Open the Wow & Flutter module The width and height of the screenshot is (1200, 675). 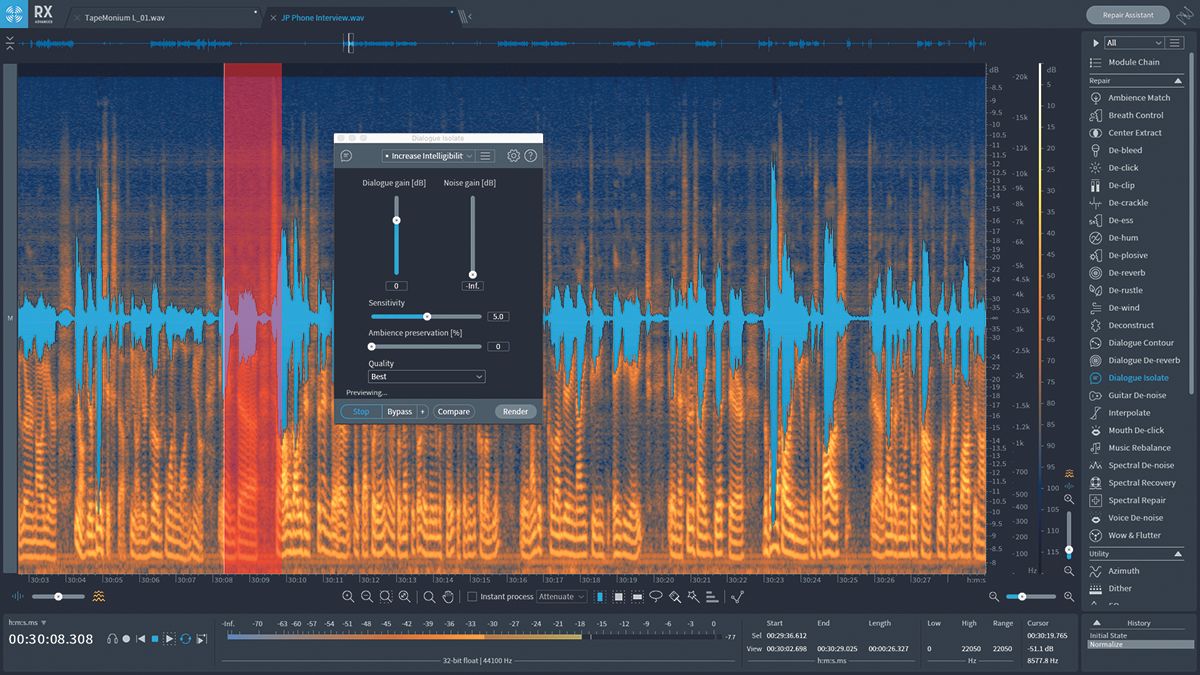(x=1135, y=535)
